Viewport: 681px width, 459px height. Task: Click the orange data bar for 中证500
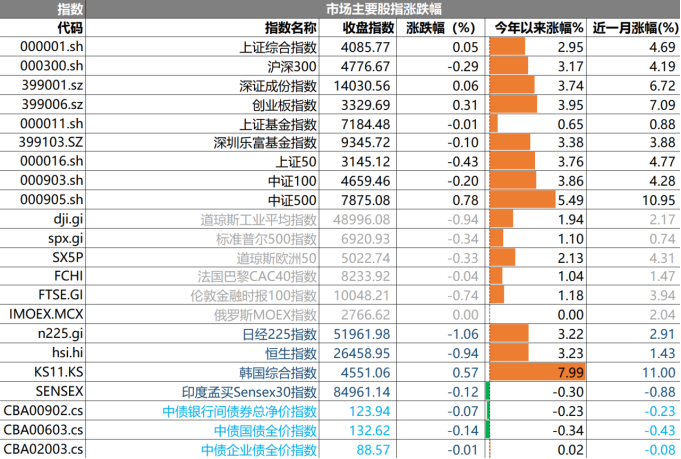point(522,198)
